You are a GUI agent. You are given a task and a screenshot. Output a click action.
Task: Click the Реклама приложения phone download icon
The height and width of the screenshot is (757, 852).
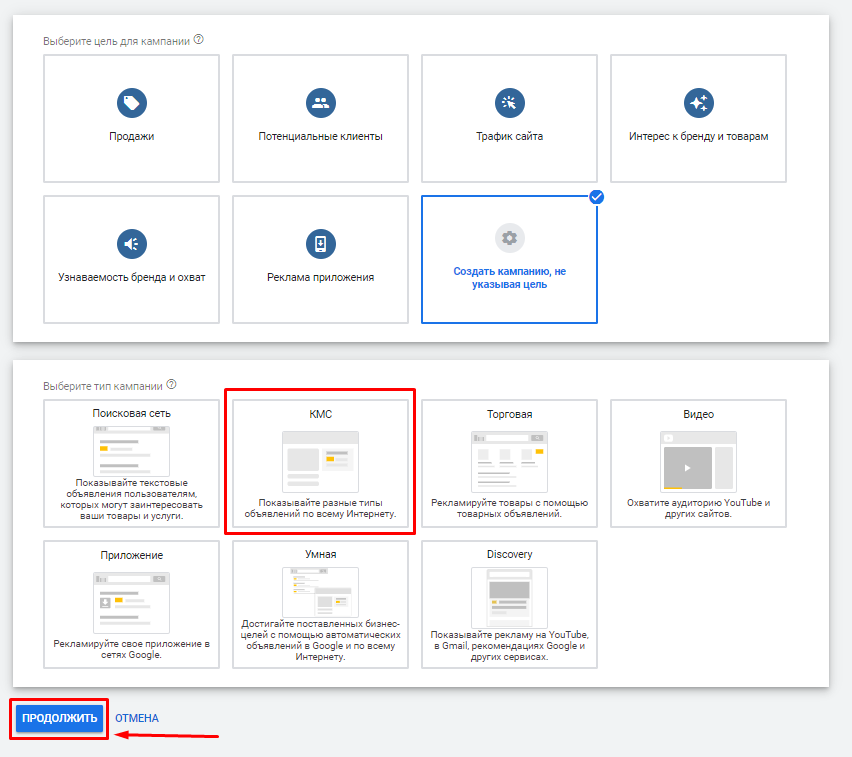tap(320, 243)
